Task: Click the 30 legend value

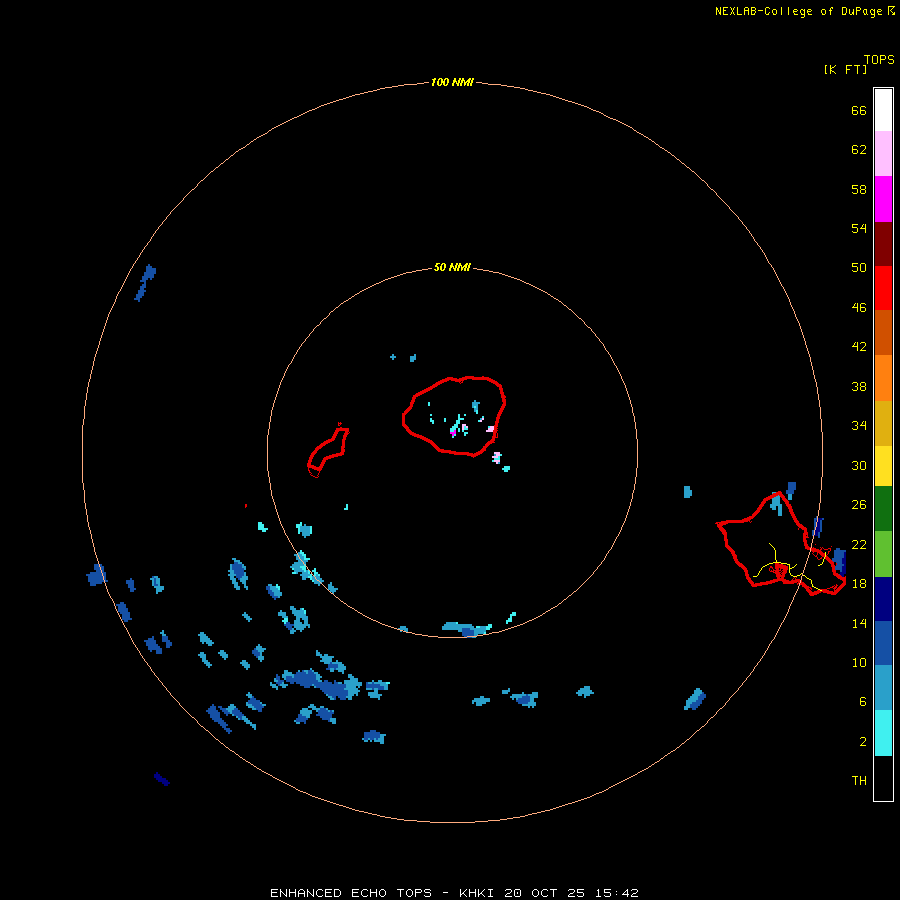Action: click(859, 465)
